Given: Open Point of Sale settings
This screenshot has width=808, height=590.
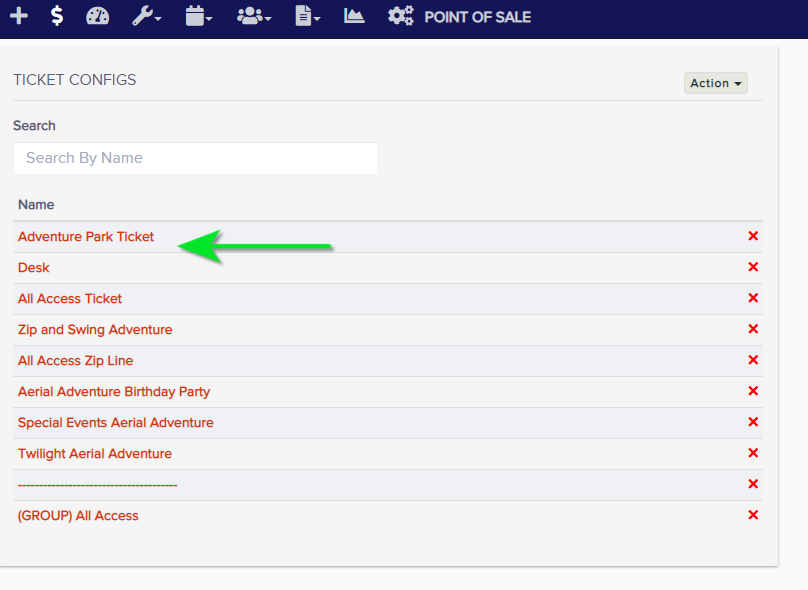Looking at the screenshot, I should (459, 16).
